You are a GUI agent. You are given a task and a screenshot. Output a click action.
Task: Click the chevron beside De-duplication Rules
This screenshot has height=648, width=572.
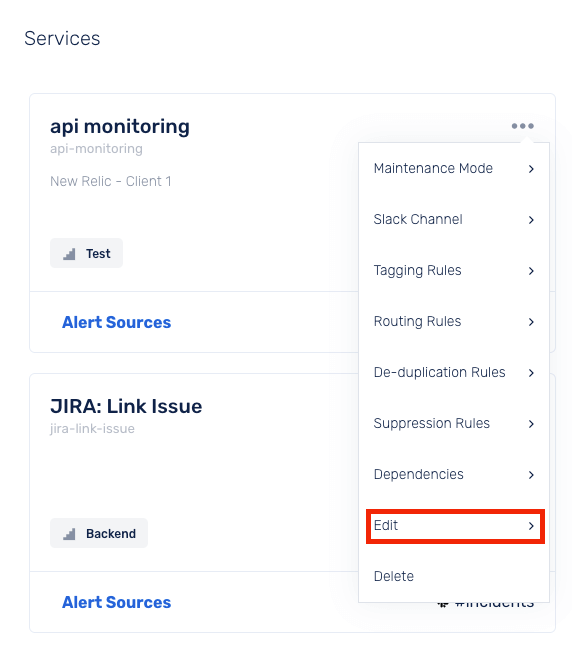531,373
